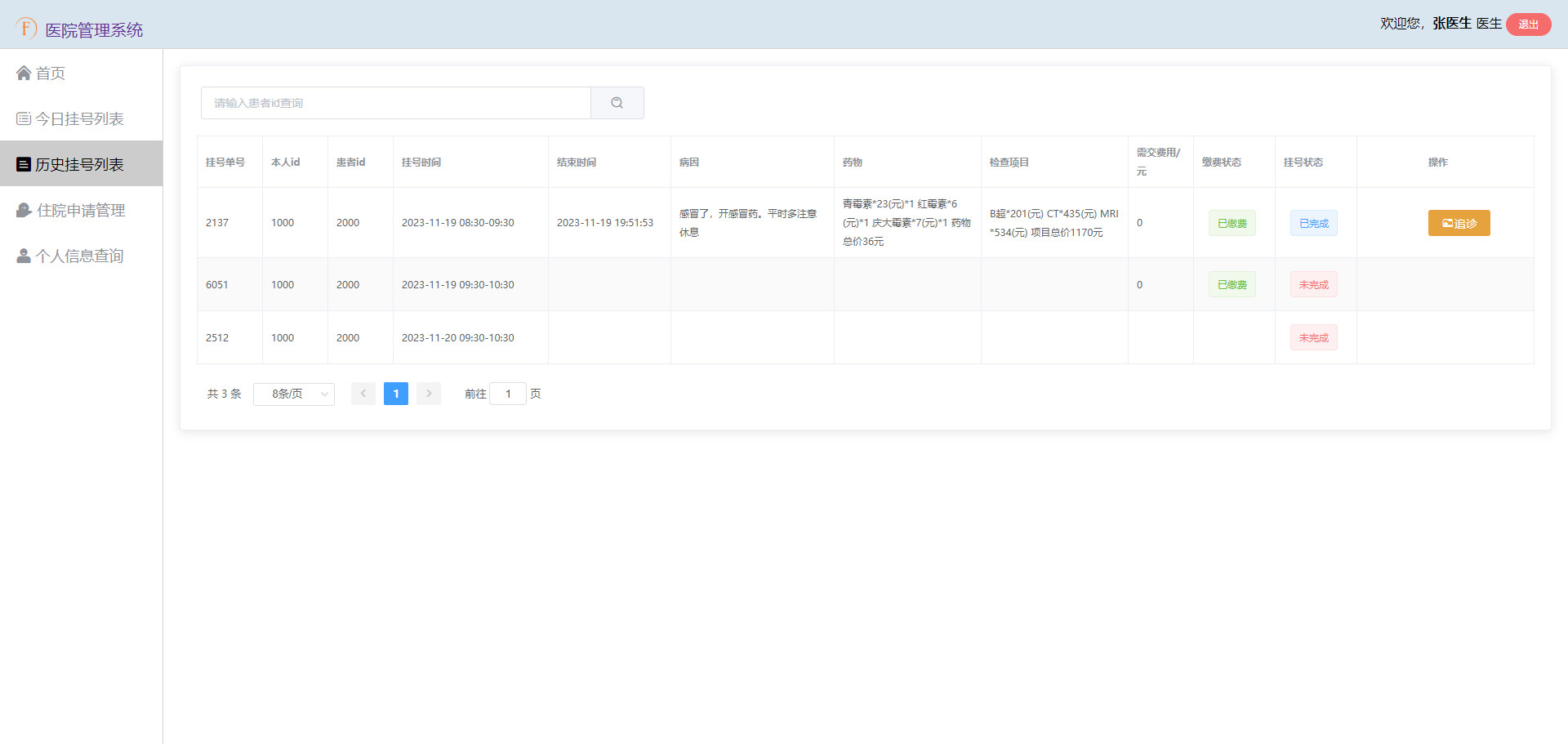Click 结束时间 column header
The width and height of the screenshot is (1568, 744).
coord(609,162)
